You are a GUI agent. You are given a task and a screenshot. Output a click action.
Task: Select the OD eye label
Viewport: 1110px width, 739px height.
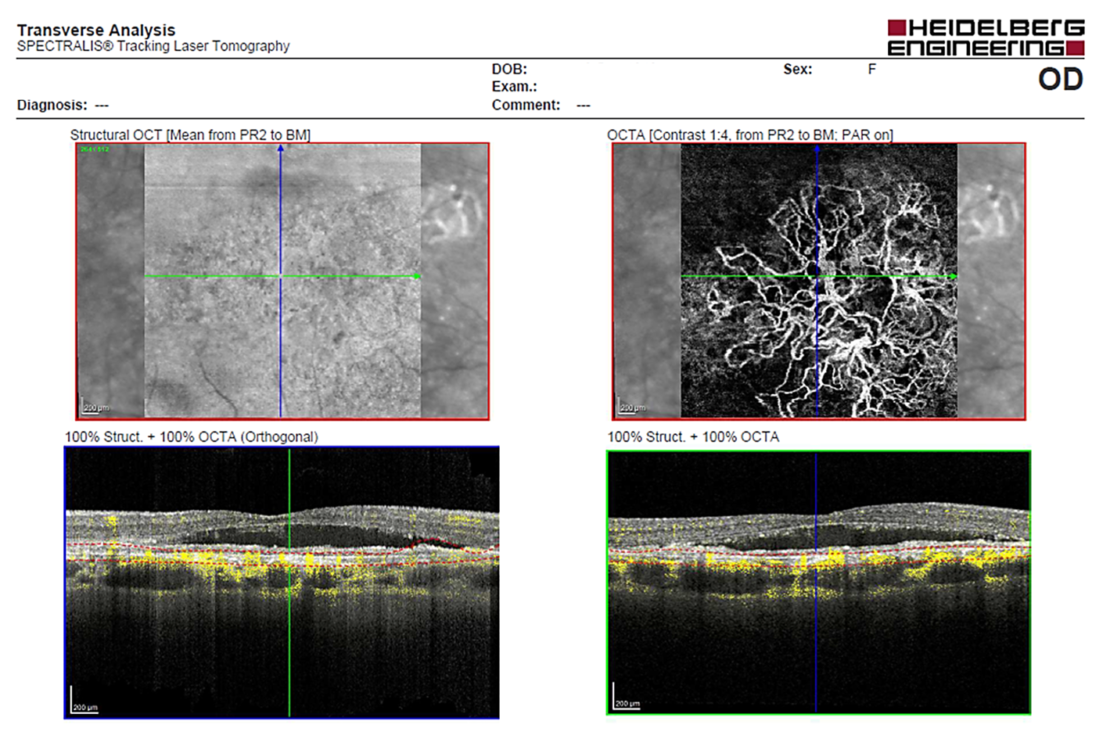pos(1060,81)
